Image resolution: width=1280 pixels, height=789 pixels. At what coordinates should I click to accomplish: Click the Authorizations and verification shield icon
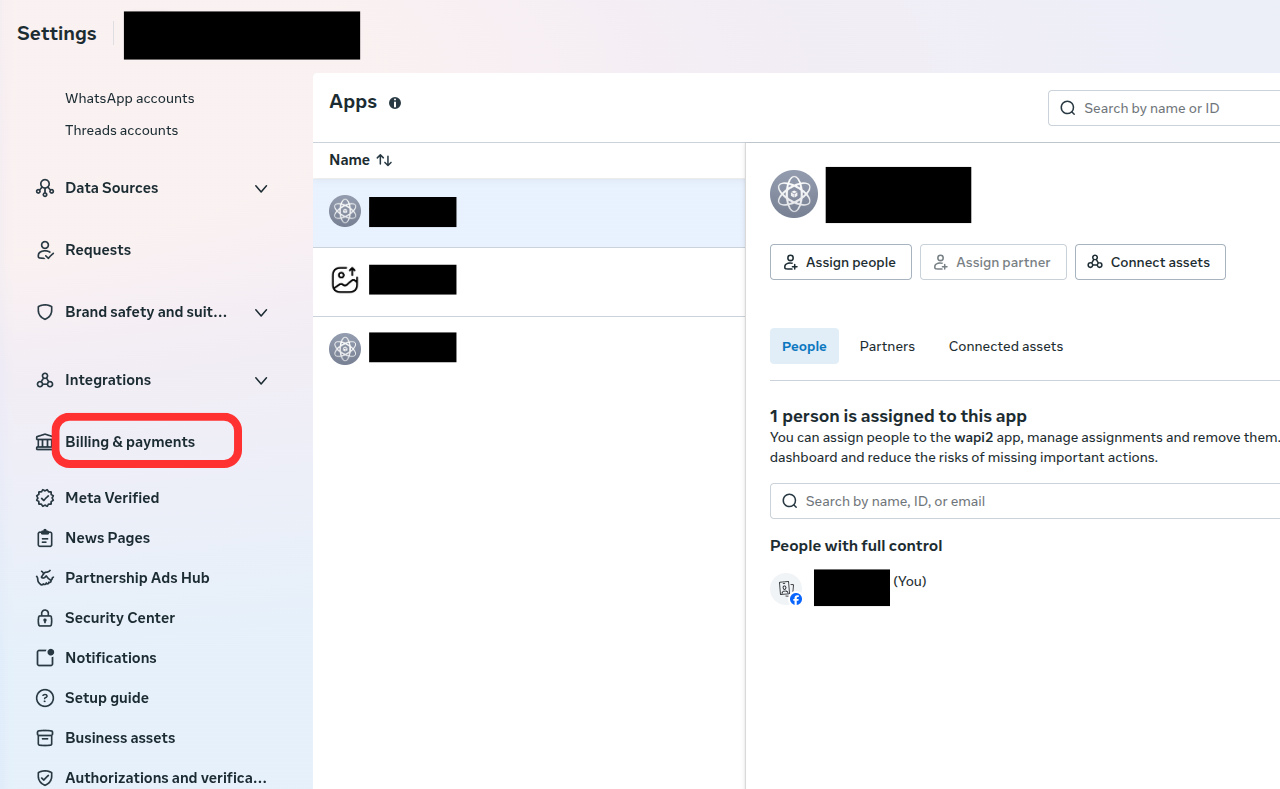pyautogui.click(x=44, y=778)
